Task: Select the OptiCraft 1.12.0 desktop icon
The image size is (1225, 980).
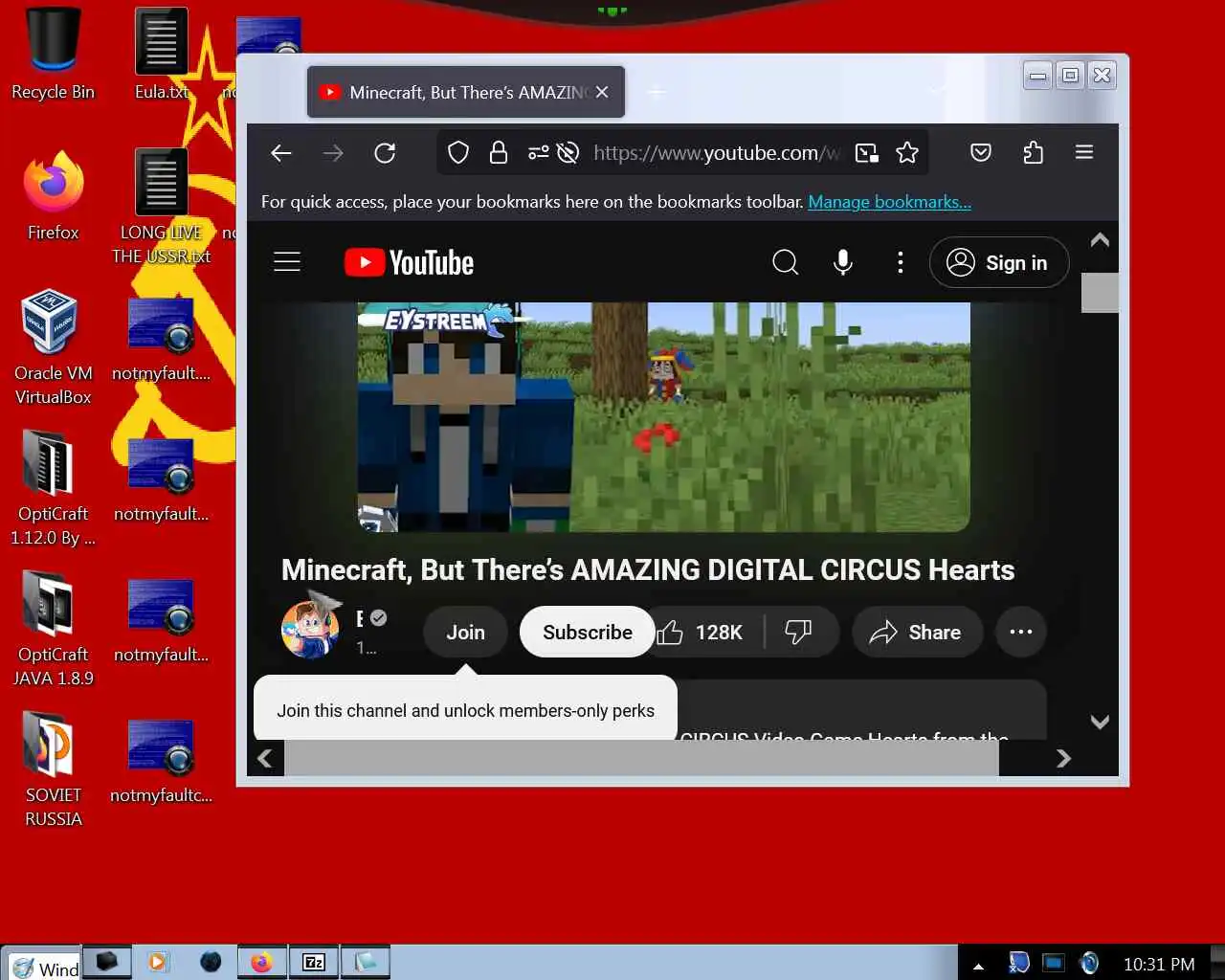Action: point(53,488)
